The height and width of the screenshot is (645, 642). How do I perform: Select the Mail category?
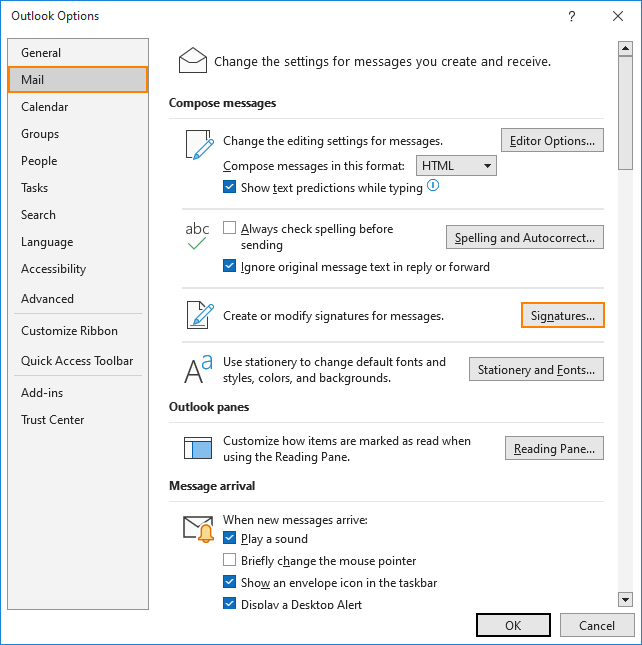[78, 79]
